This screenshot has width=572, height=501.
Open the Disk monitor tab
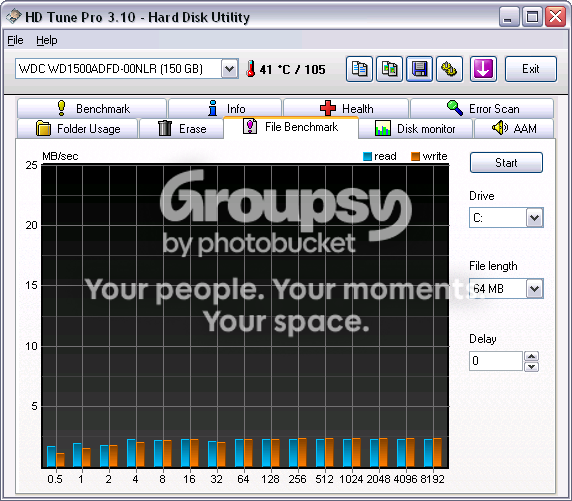point(415,128)
